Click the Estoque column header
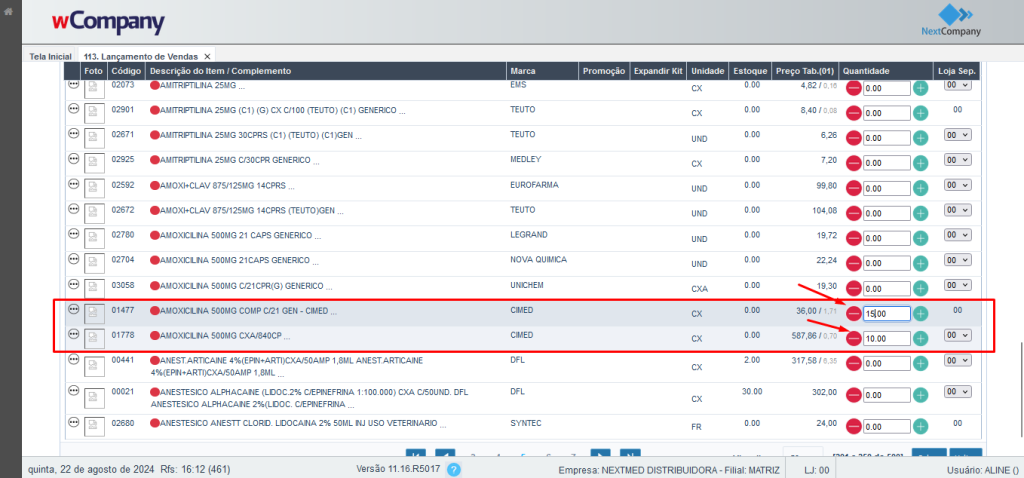This screenshot has height=478, width=1024. click(750, 71)
